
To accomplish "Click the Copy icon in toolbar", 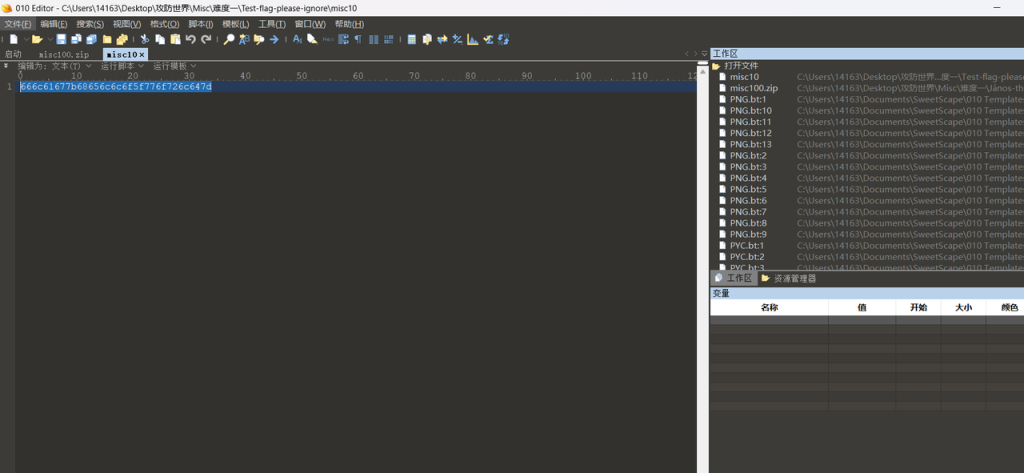I will pos(160,39).
